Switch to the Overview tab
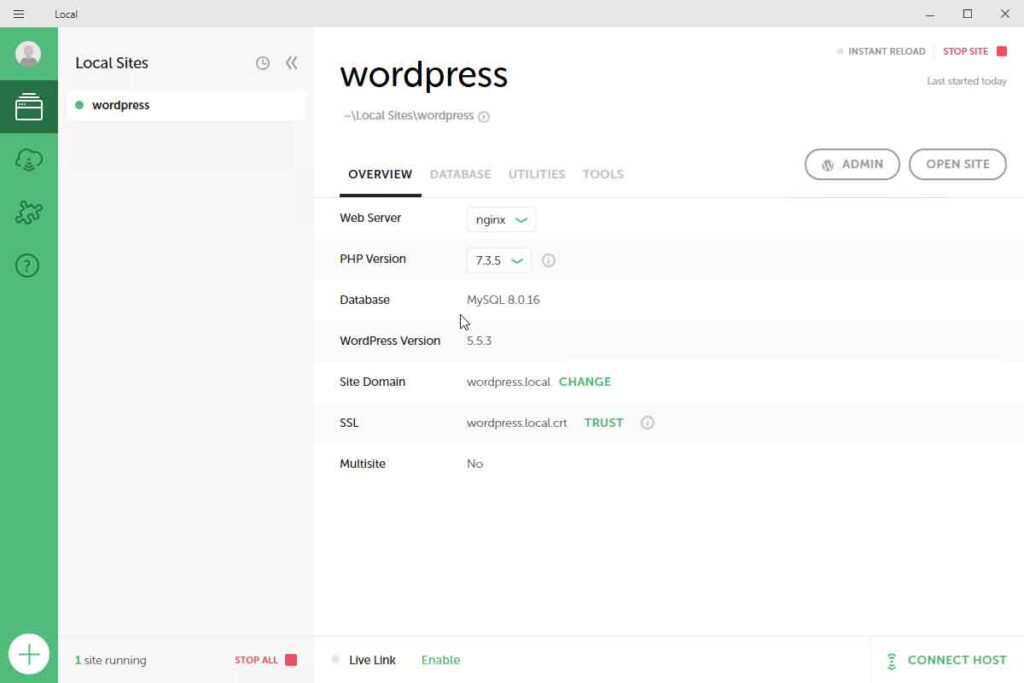 coord(380,174)
